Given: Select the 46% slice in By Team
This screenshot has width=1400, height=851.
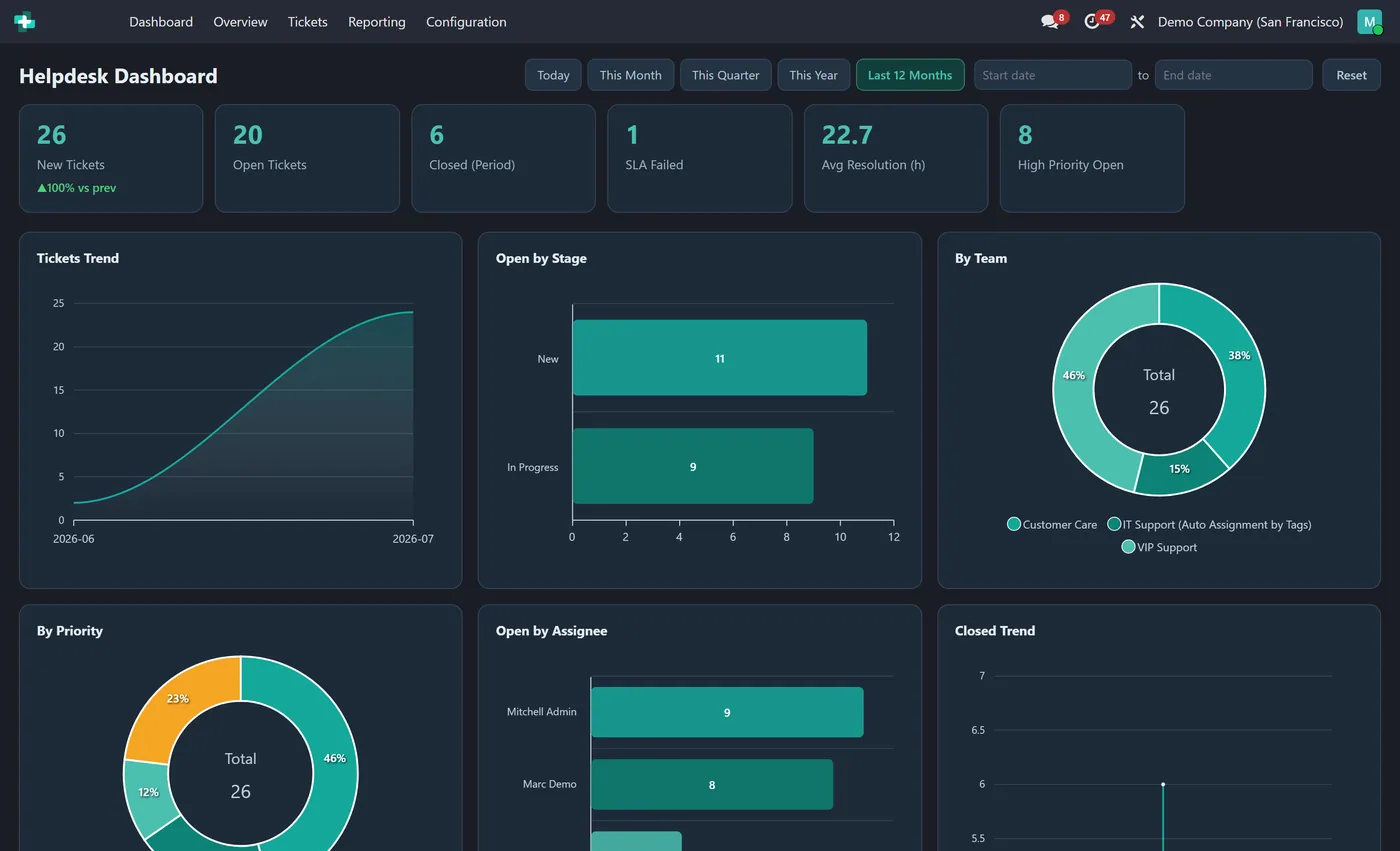Looking at the screenshot, I should click(1074, 375).
